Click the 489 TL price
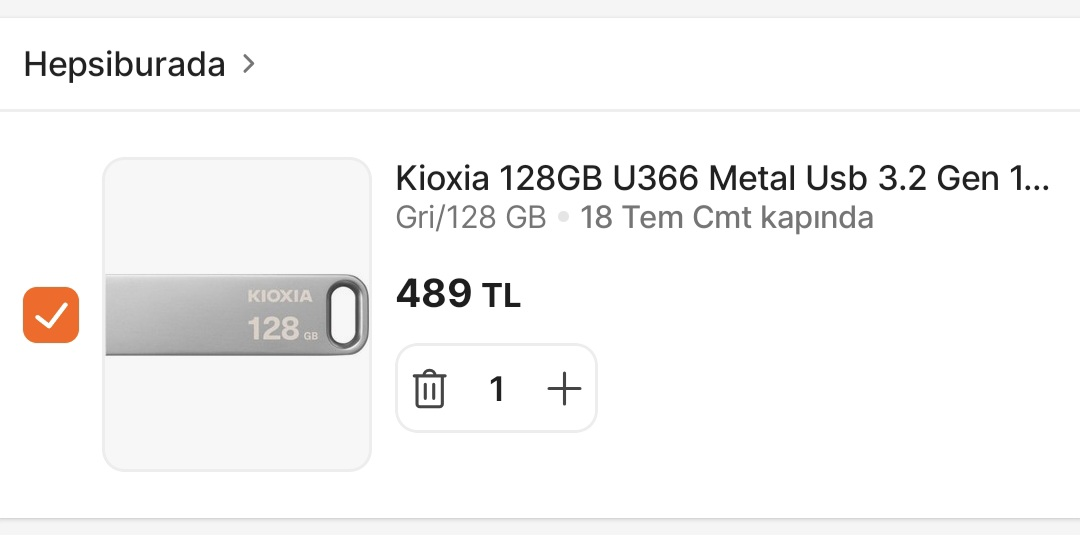This screenshot has height=535, width=1080. (x=458, y=294)
